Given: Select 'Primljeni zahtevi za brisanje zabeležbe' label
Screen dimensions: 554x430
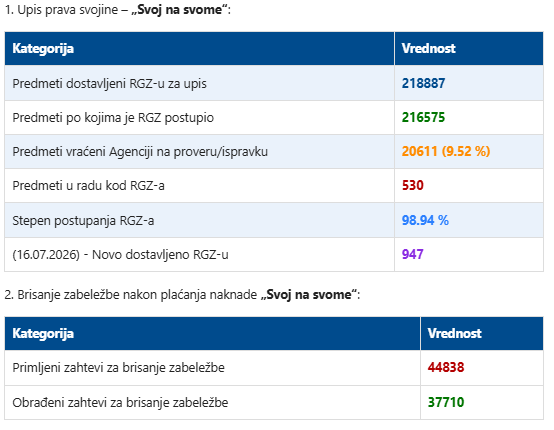Looking at the screenshot, I should [118, 368].
